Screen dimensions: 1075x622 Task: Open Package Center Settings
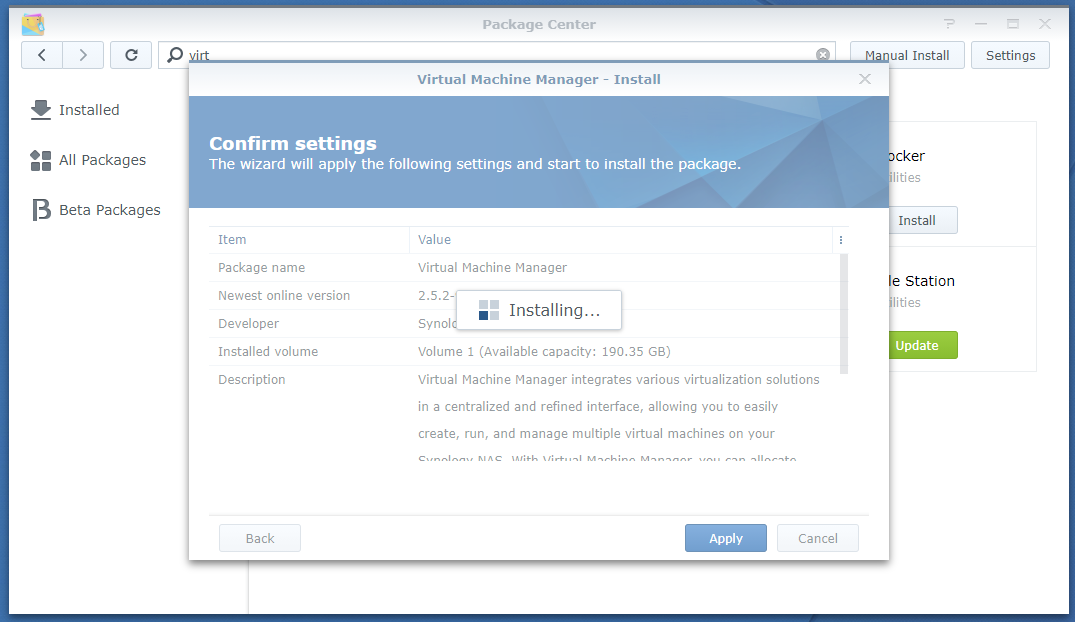1010,55
